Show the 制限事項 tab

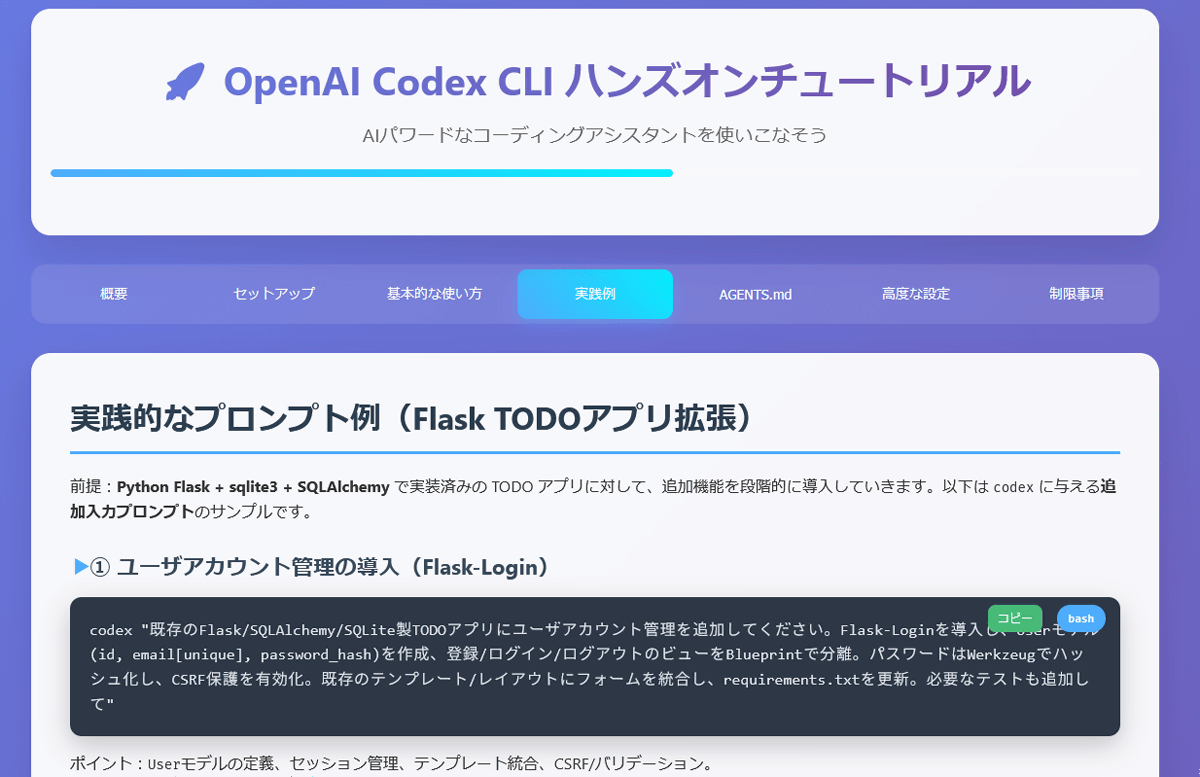[1076, 294]
